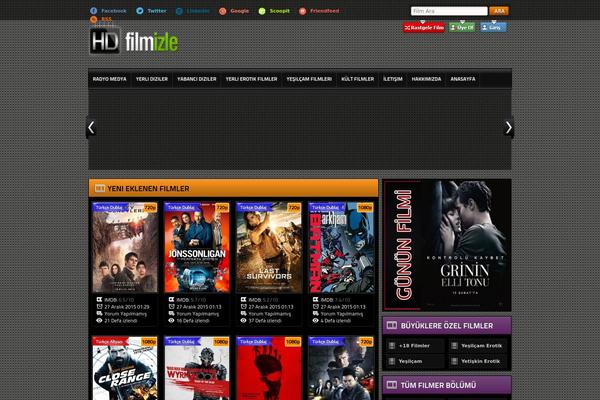Click the Facebook social icon

coord(93,11)
